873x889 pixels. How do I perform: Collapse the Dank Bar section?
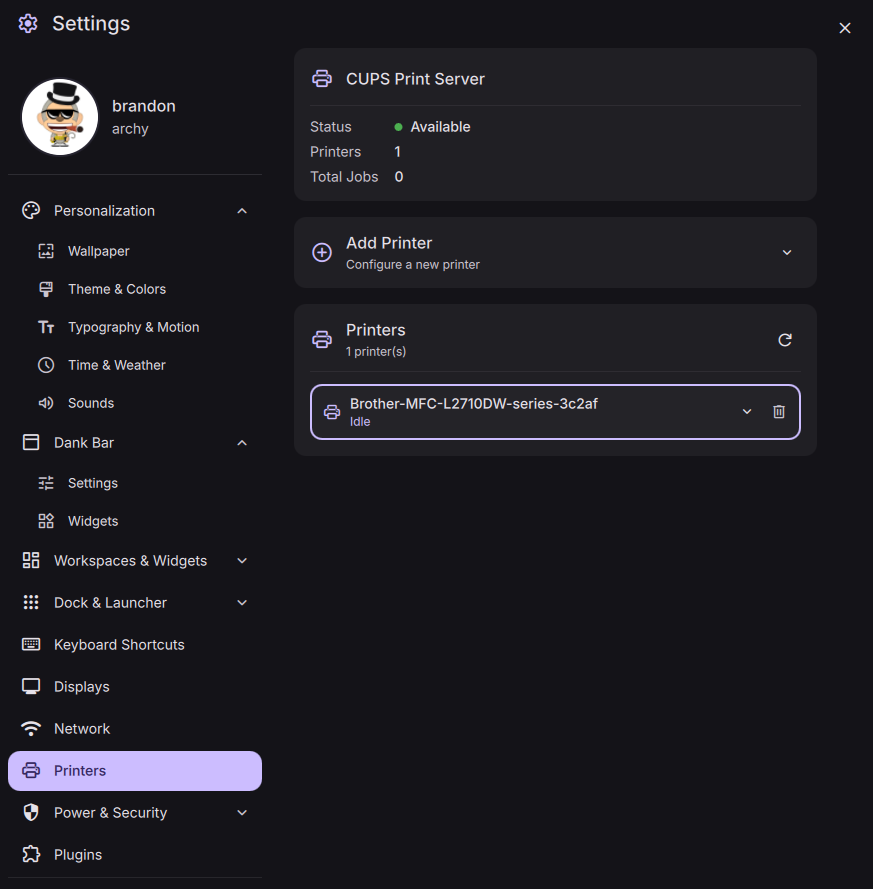tap(242, 443)
